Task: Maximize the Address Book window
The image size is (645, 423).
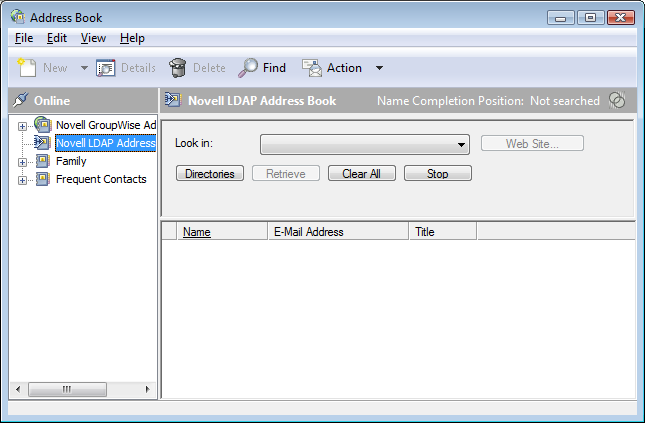Action: [x=590, y=18]
